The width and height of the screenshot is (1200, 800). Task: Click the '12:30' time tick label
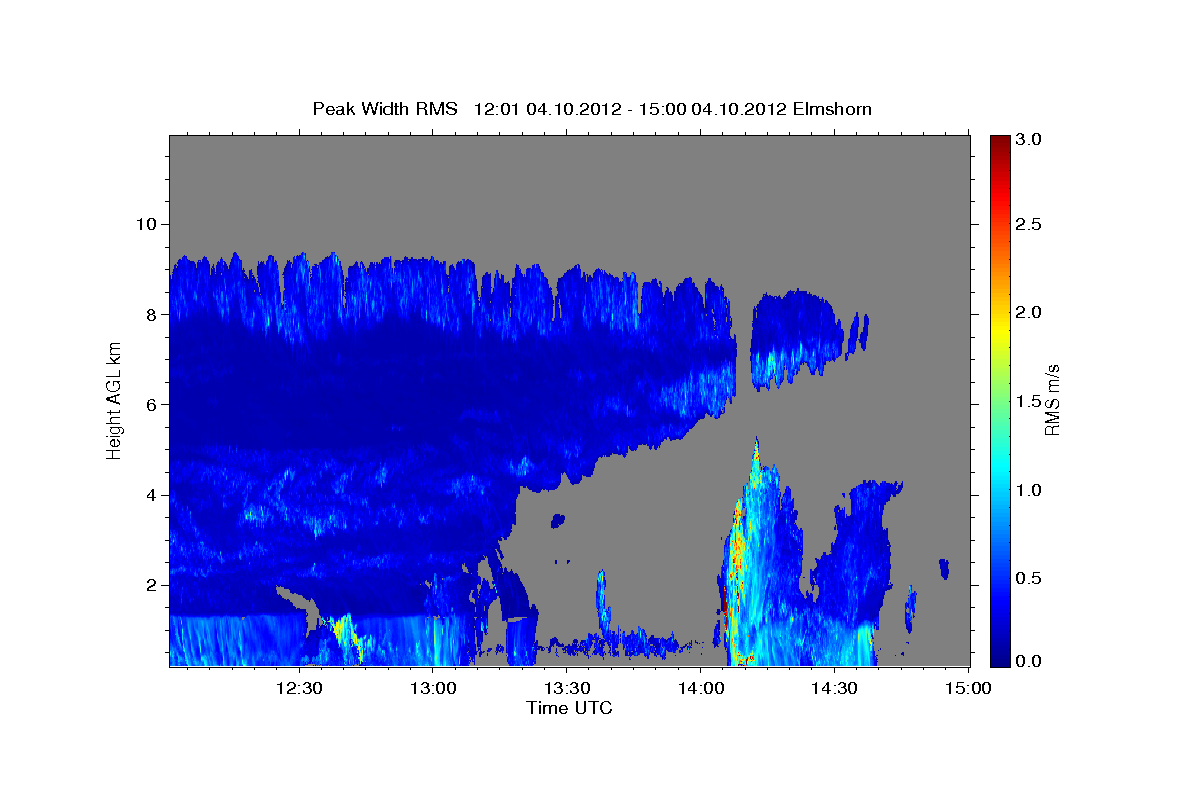click(298, 688)
